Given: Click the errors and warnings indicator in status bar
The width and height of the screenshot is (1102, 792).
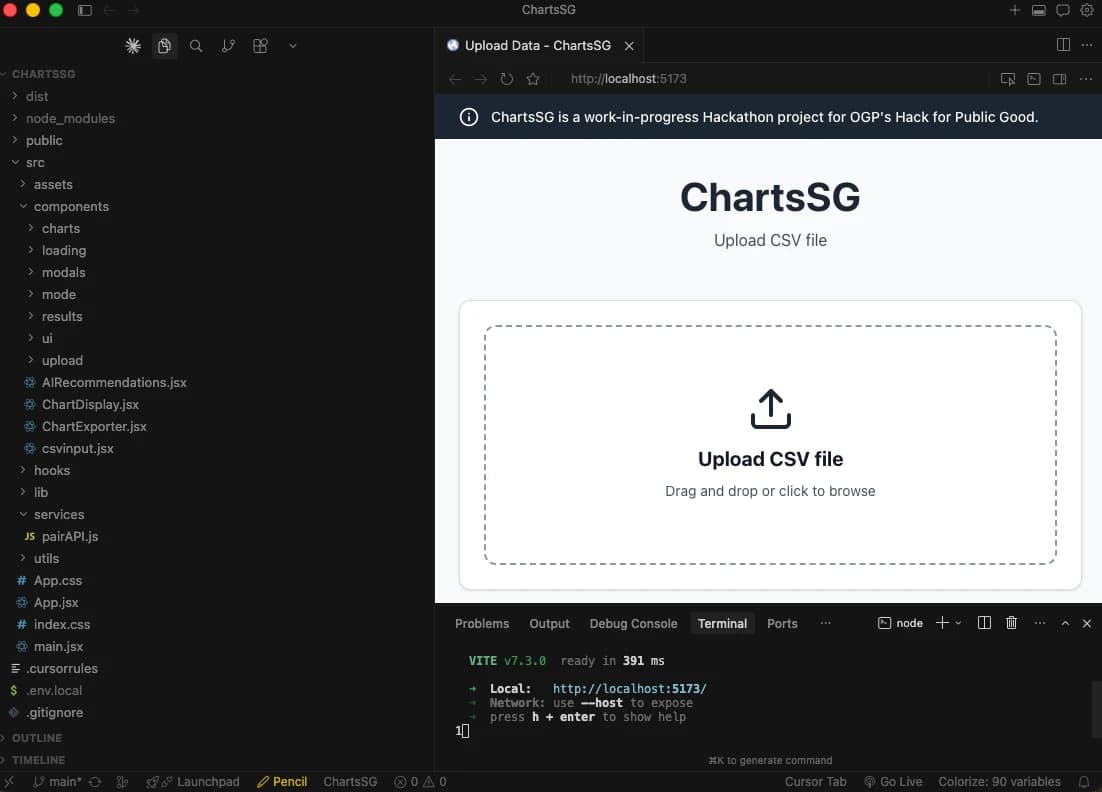Looking at the screenshot, I should [x=420, y=781].
